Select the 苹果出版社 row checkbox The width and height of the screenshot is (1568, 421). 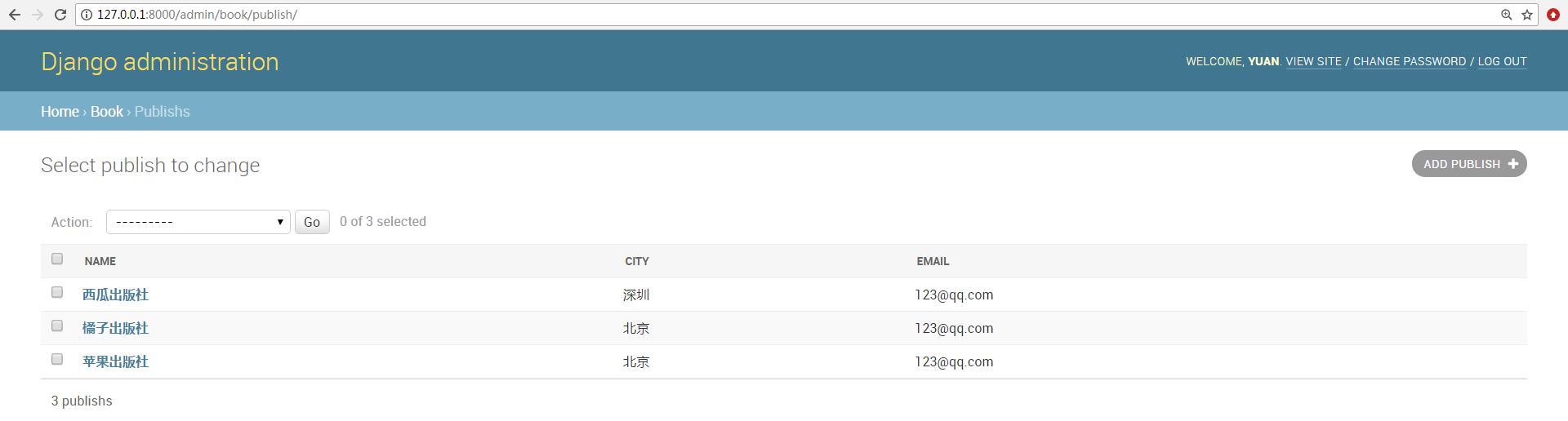(57, 359)
